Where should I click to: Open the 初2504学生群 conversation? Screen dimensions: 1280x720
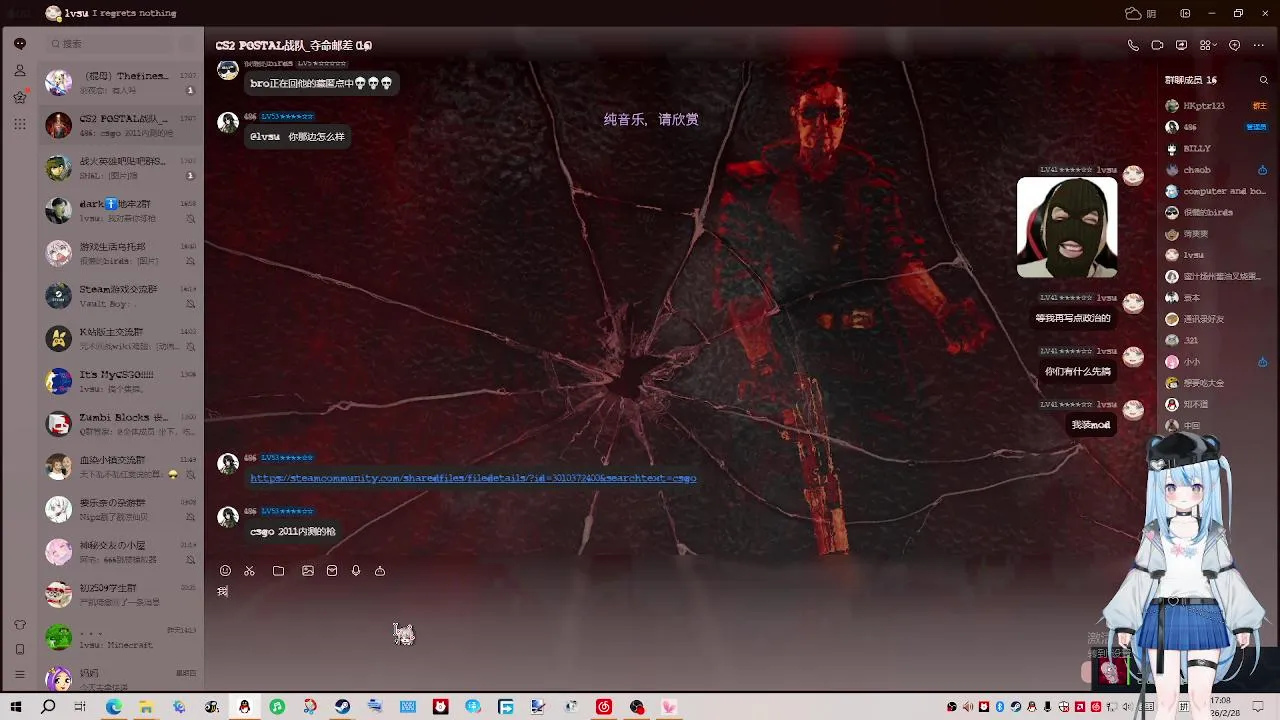[121, 595]
